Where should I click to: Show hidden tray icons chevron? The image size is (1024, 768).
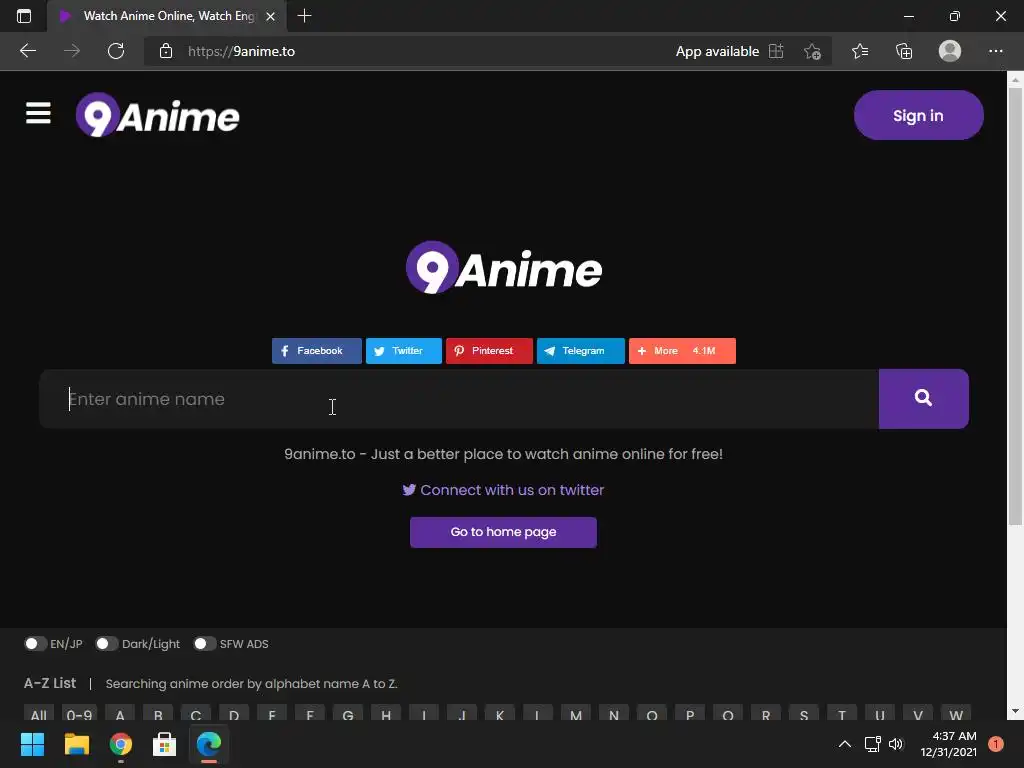[x=844, y=744]
